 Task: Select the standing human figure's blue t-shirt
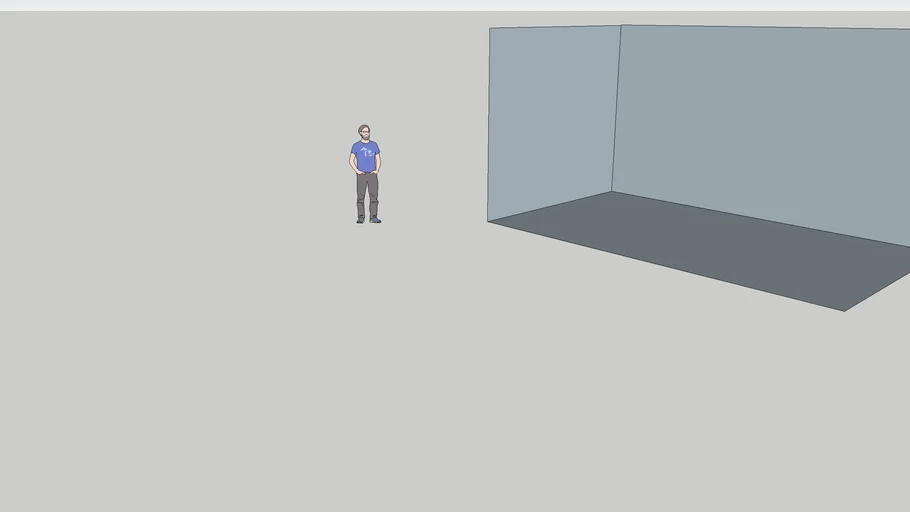(365, 157)
